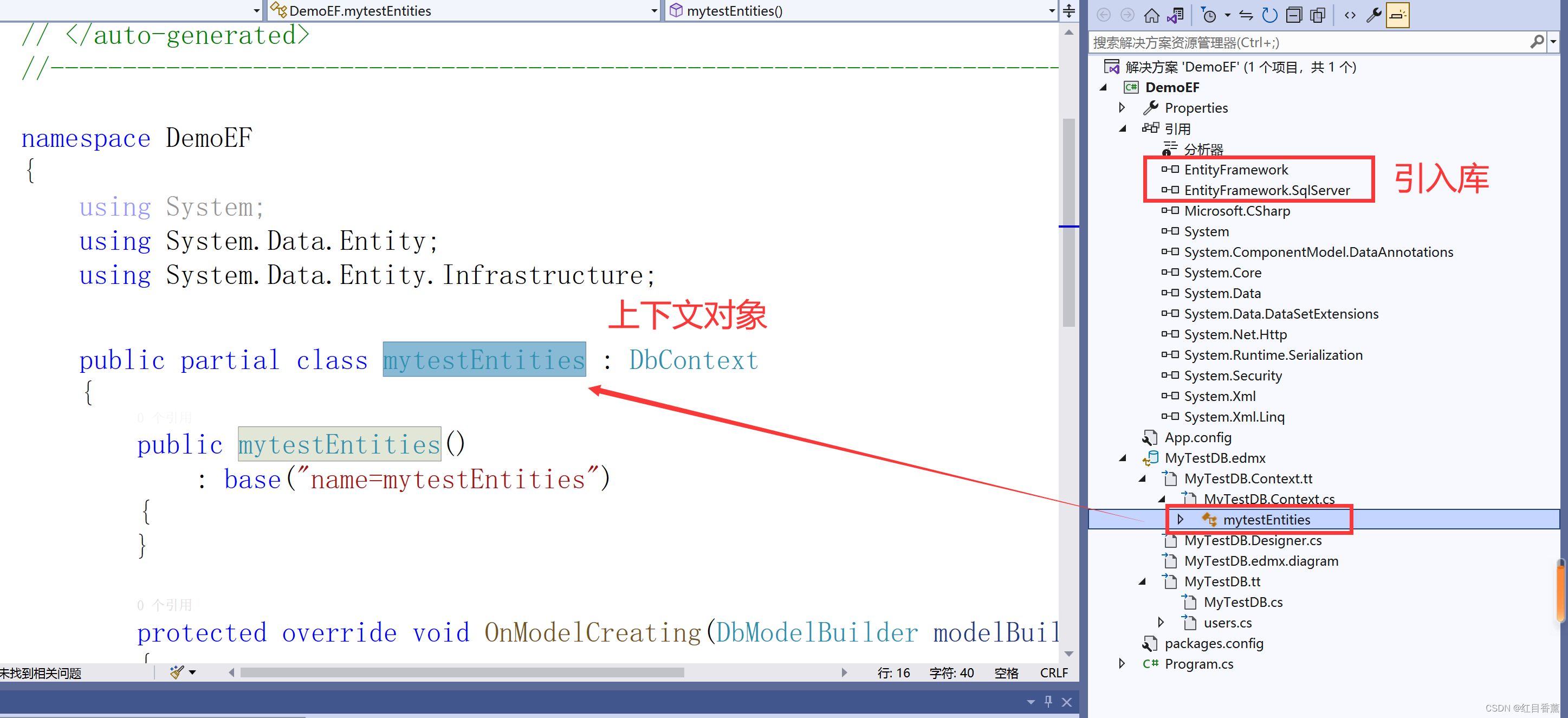Click Switch Views solution icon
Image resolution: width=1568 pixels, height=718 pixels.
(1175, 15)
